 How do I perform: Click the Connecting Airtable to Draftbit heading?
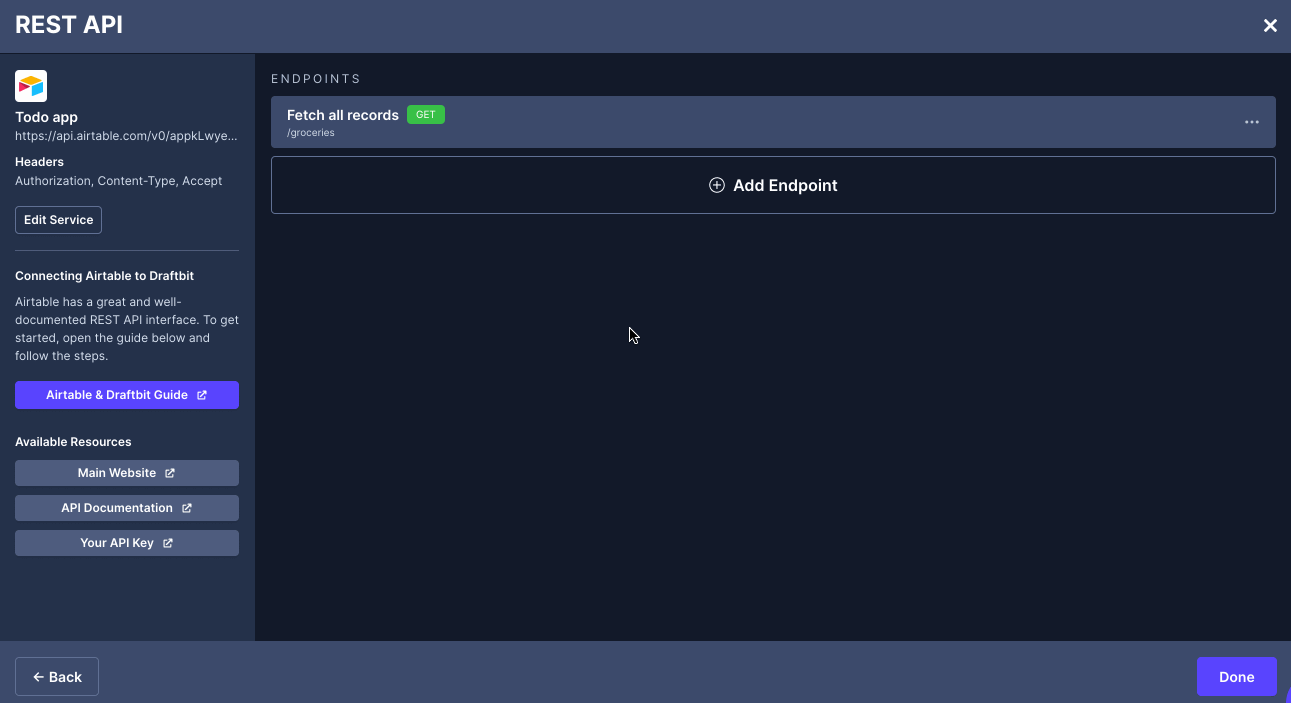[105, 276]
